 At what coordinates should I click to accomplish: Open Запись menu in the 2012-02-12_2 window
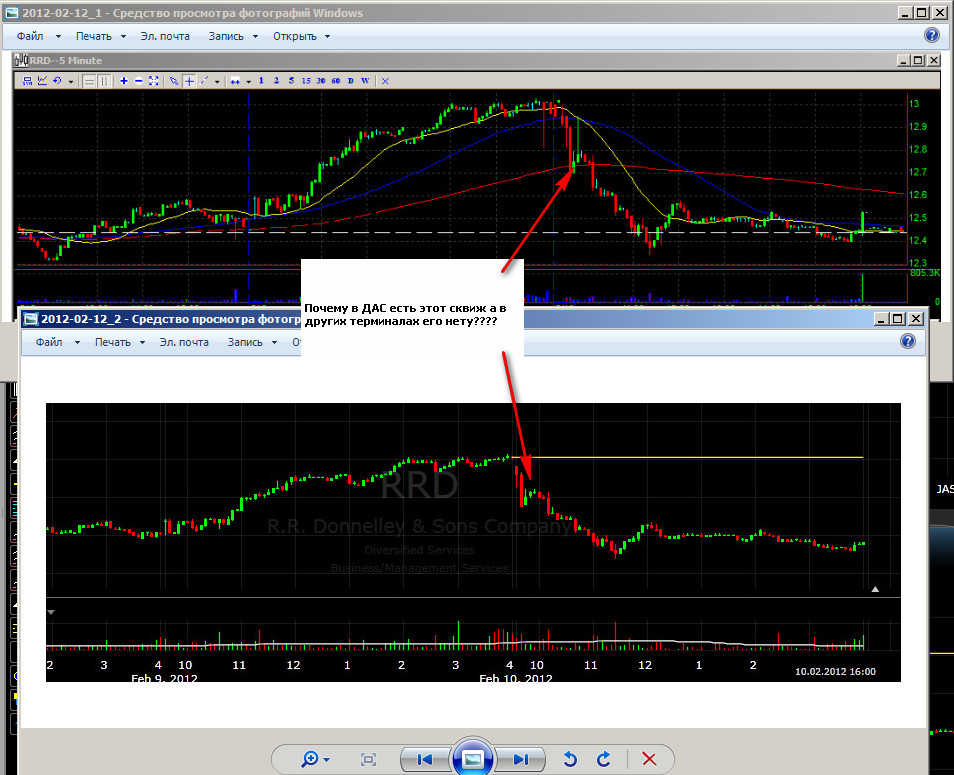pos(252,342)
